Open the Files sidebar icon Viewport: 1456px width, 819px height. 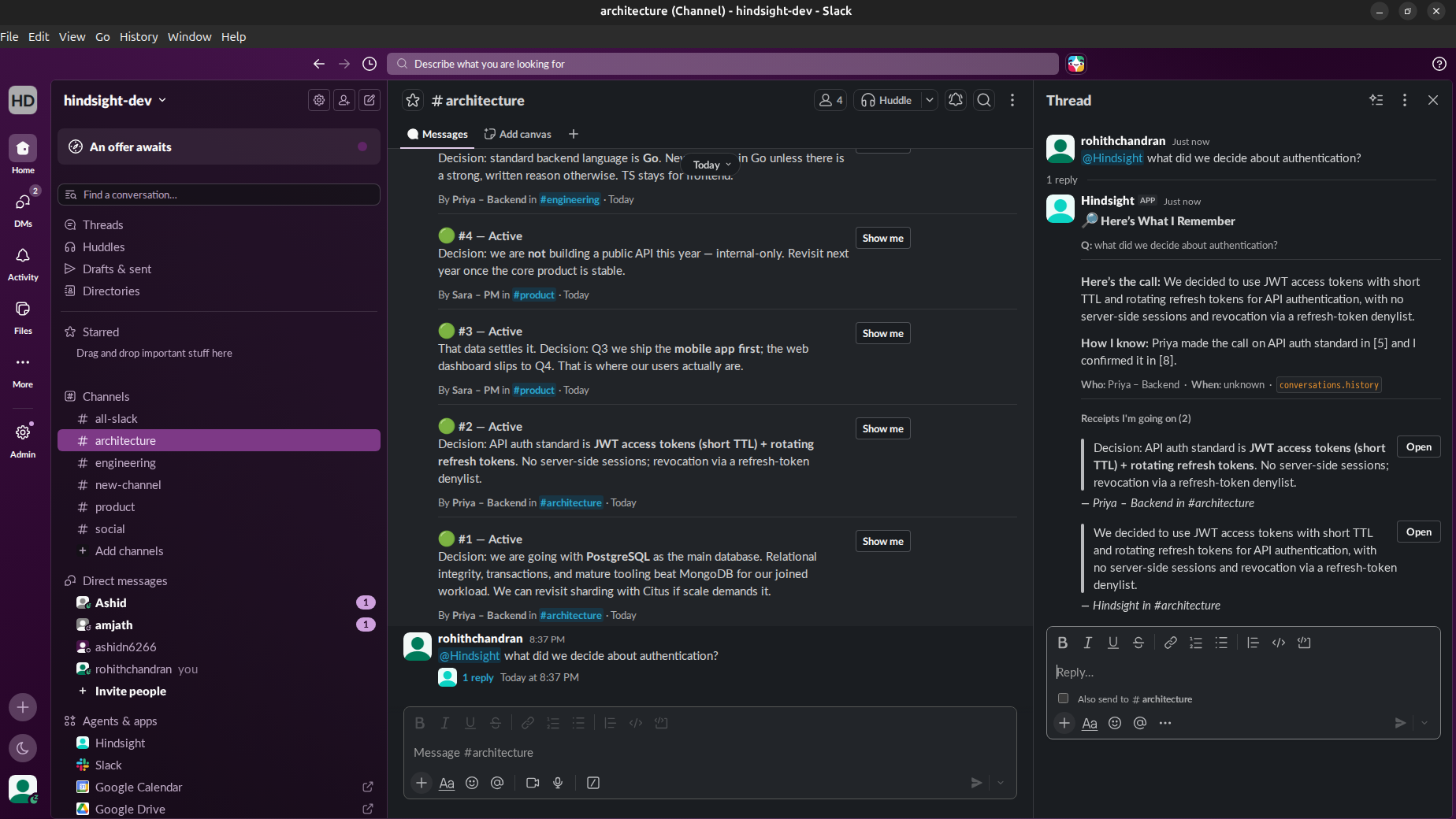tap(23, 317)
